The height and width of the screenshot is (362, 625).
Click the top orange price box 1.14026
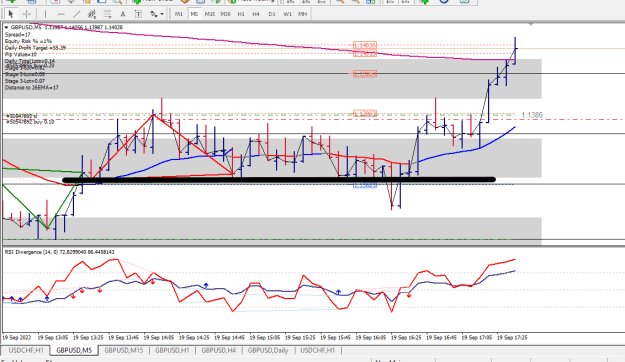[x=365, y=45]
